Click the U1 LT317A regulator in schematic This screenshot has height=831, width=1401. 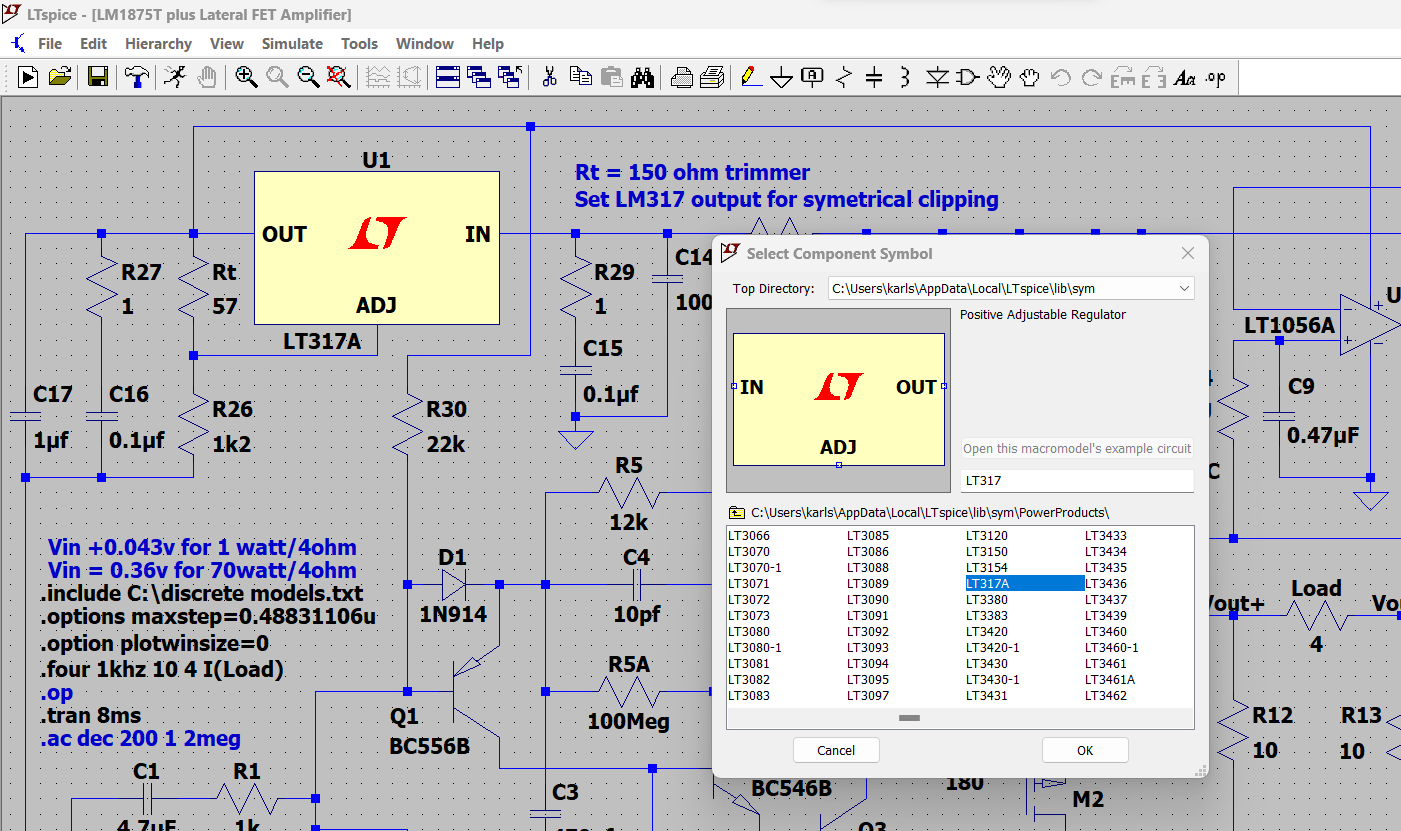376,248
